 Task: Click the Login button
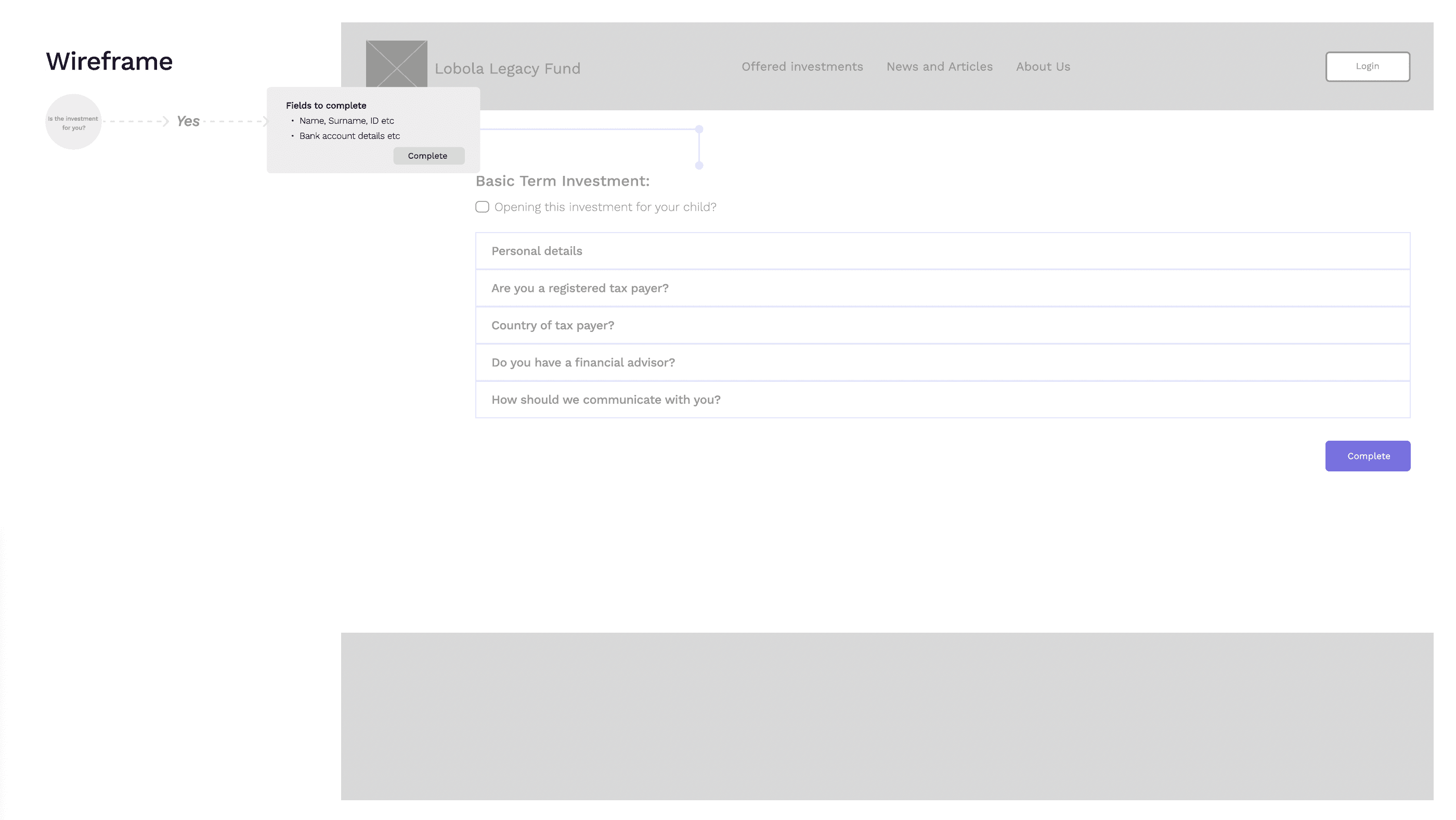click(x=1367, y=67)
